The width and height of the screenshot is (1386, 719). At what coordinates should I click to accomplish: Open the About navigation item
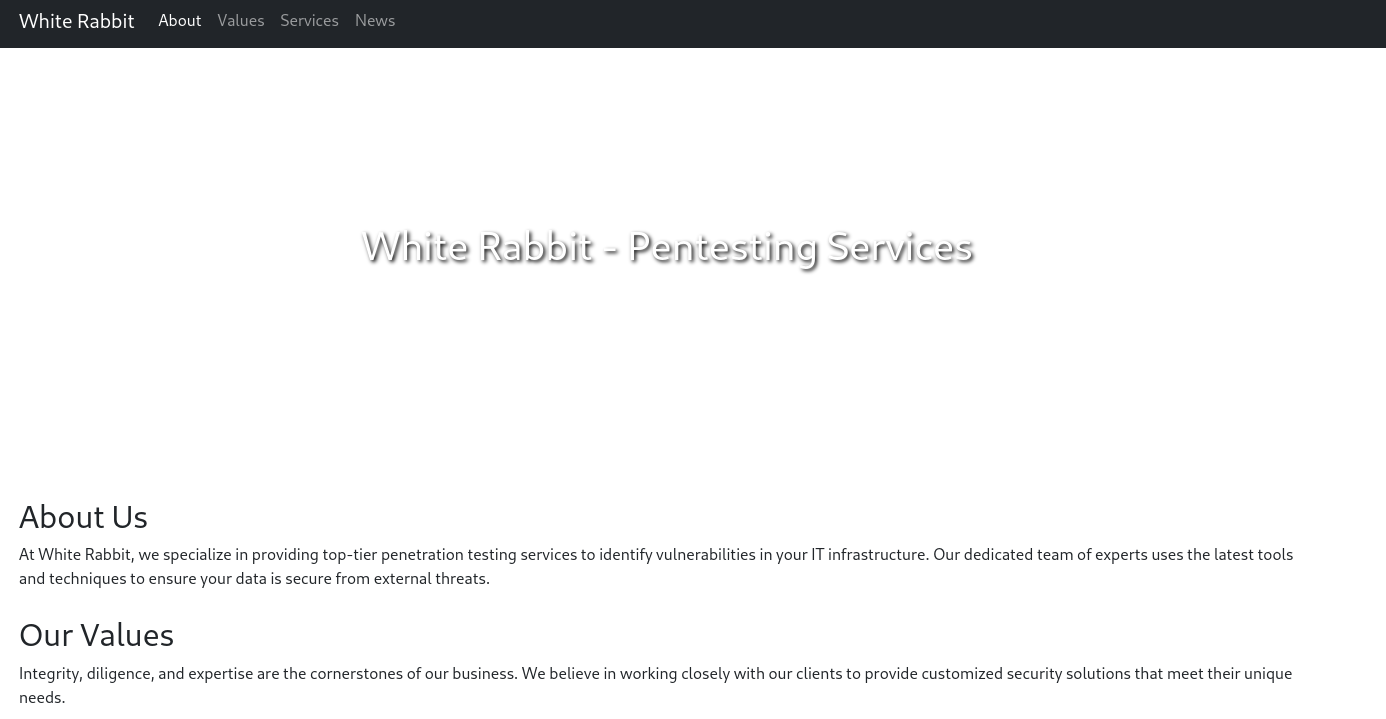(x=180, y=21)
